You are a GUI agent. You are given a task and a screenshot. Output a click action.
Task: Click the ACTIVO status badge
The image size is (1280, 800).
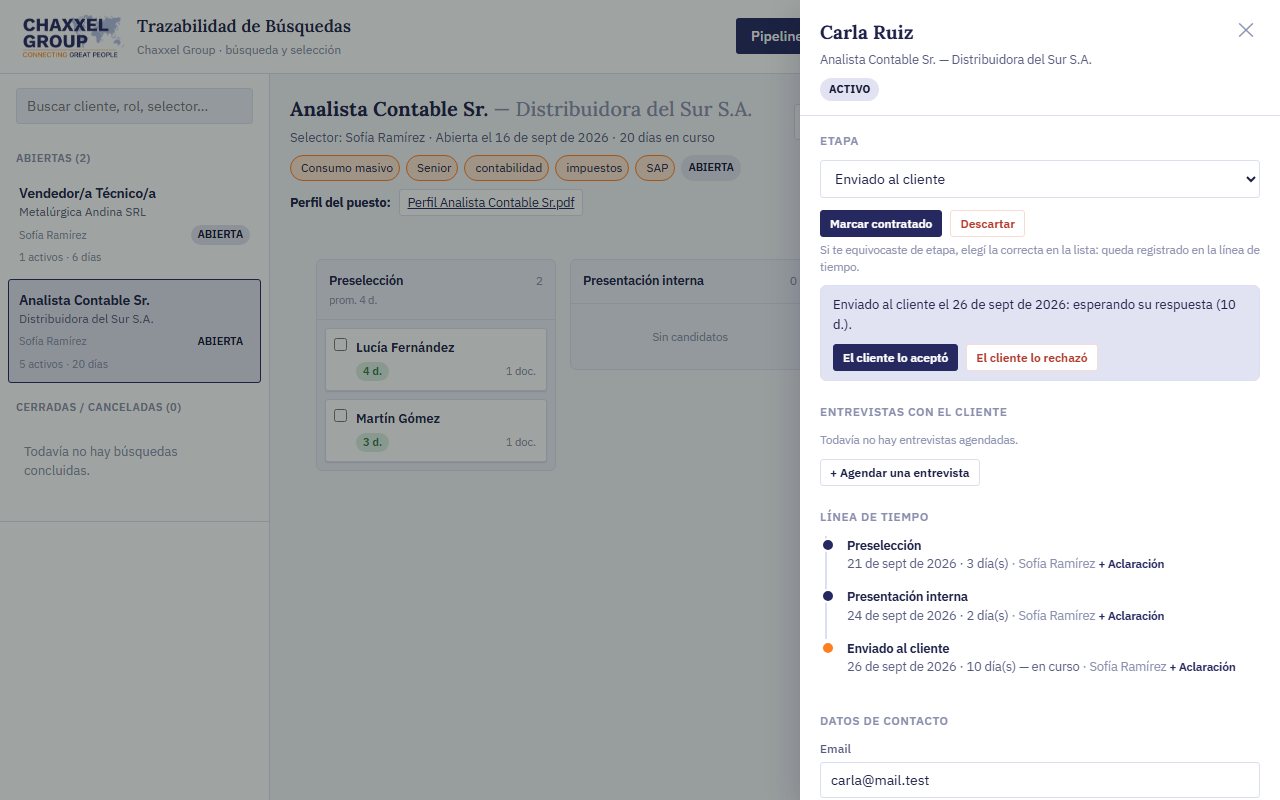pos(849,89)
